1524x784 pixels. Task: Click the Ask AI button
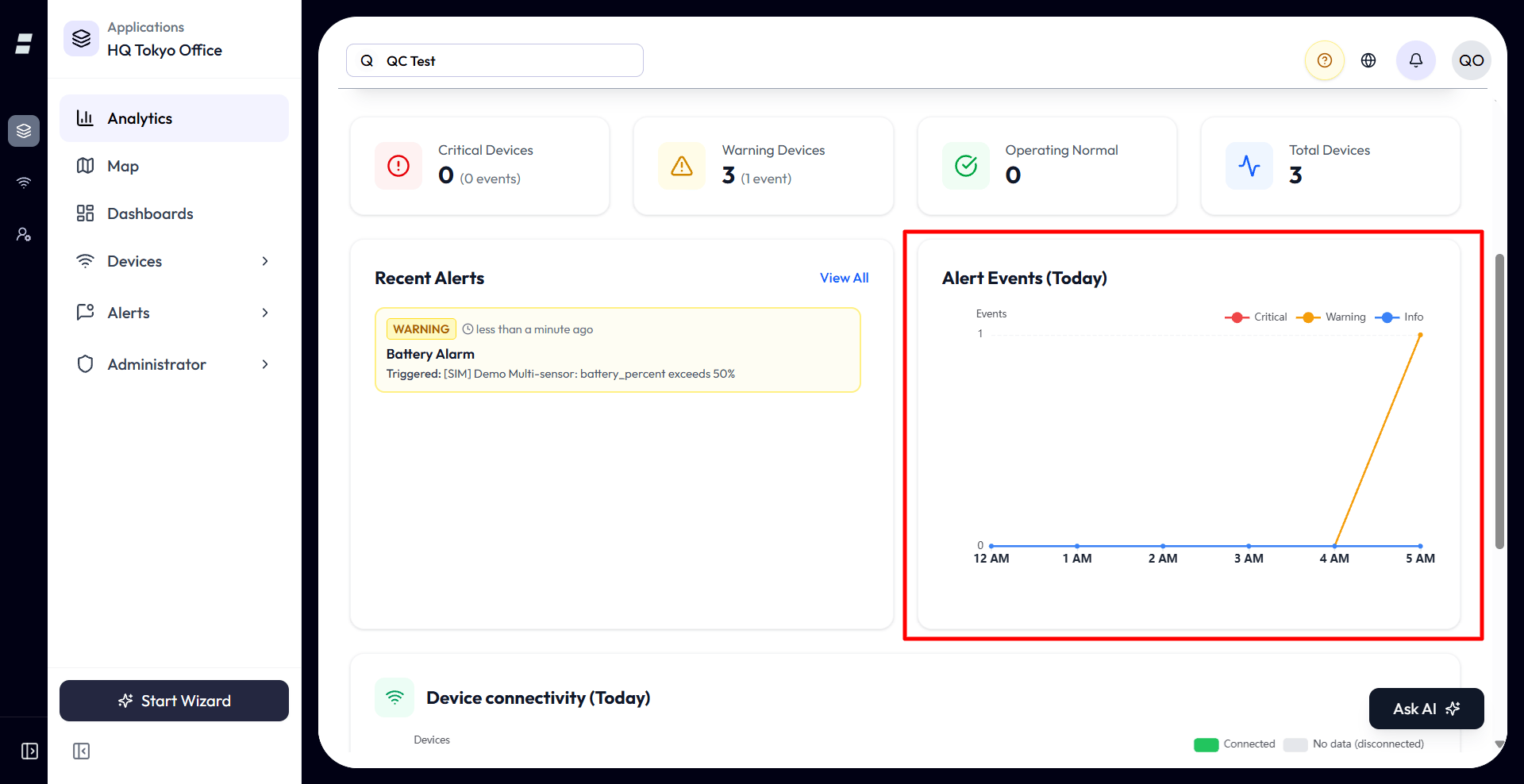click(x=1426, y=709)
